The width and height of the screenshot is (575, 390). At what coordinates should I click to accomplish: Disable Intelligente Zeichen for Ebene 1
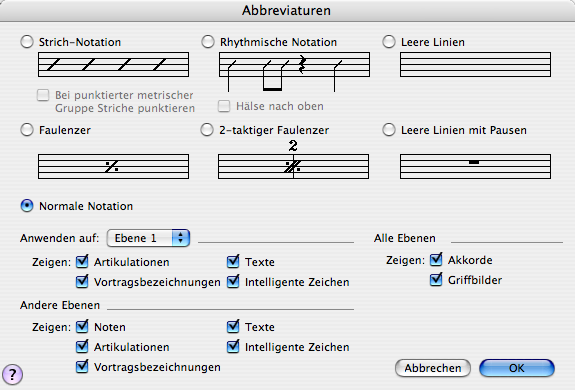[x=233, y=282]
